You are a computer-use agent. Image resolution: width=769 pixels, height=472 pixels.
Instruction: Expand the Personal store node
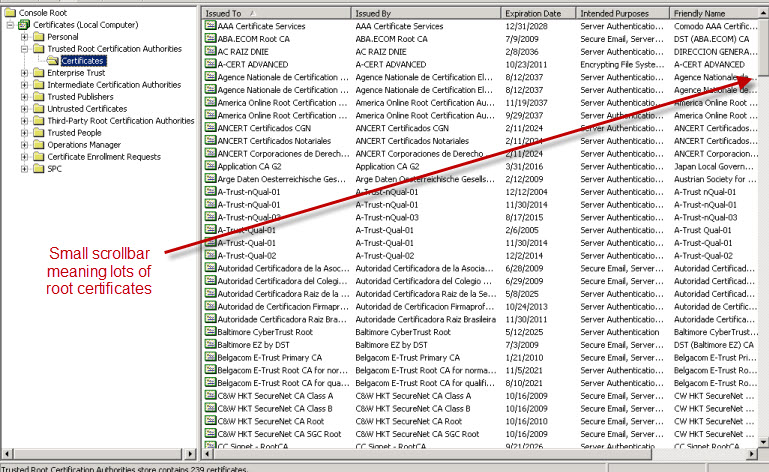point(24,36)
